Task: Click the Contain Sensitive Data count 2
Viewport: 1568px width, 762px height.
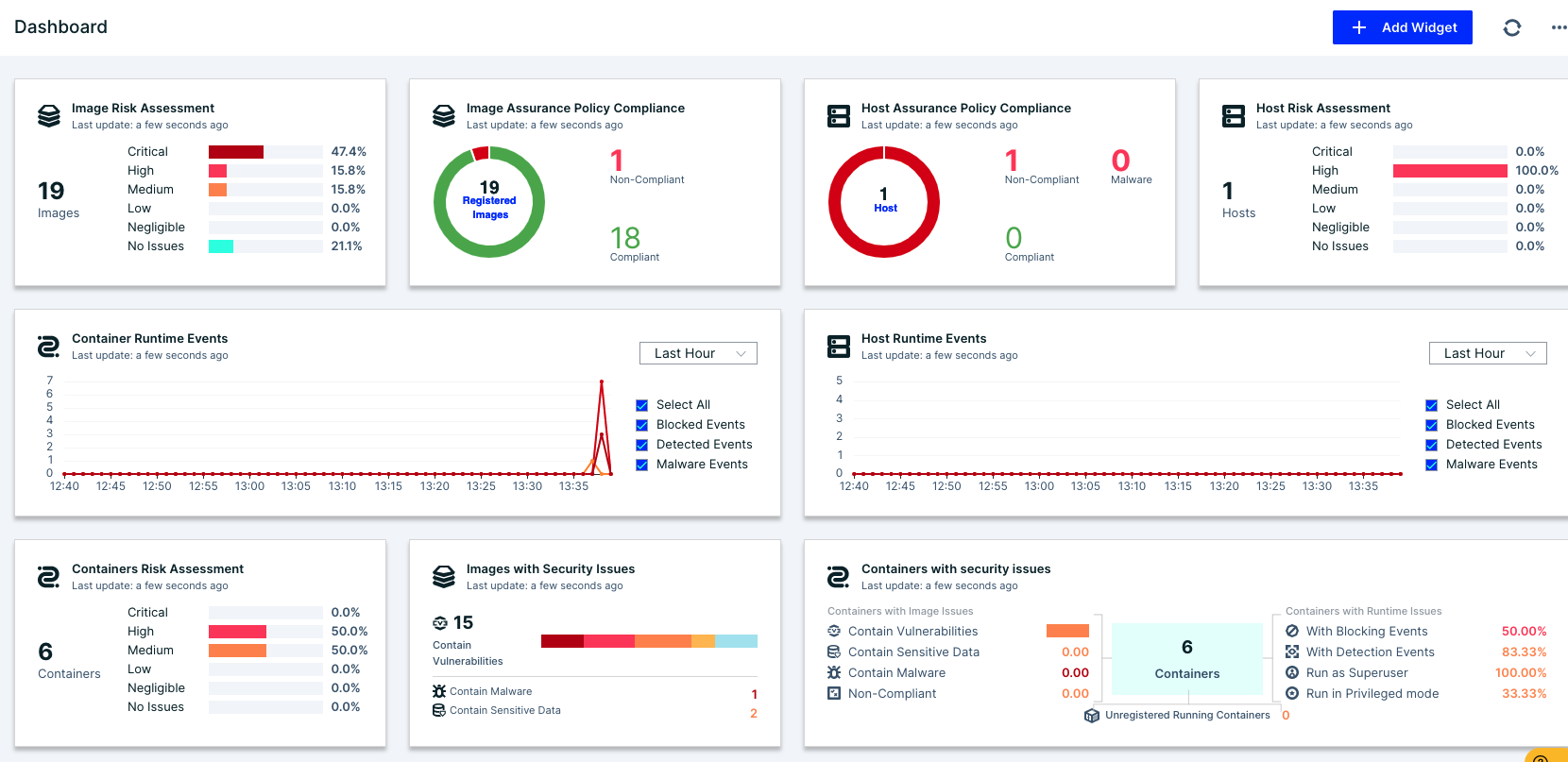Action: click(754, 713)
